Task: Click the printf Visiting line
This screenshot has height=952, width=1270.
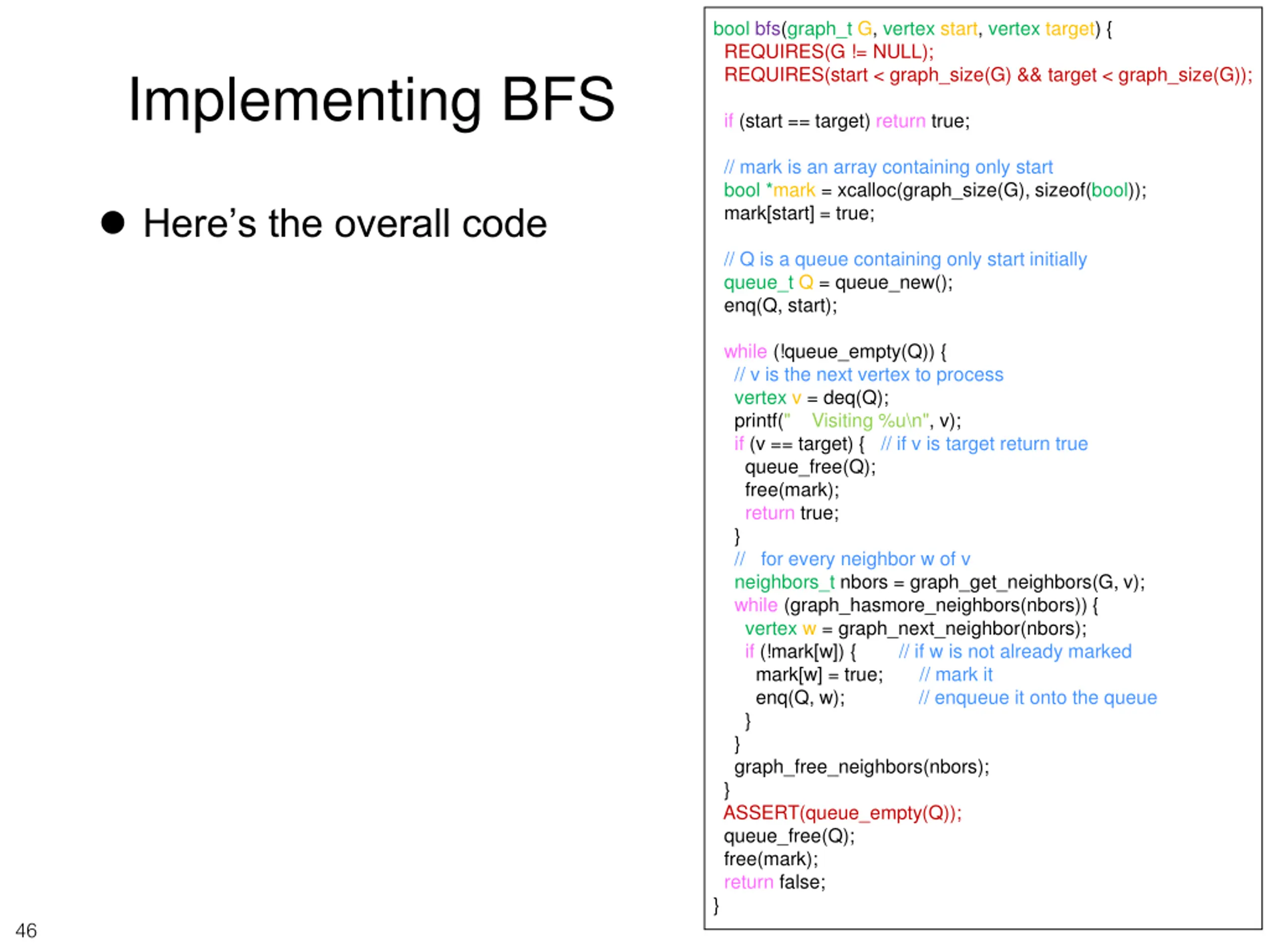Action: [848, 420]
